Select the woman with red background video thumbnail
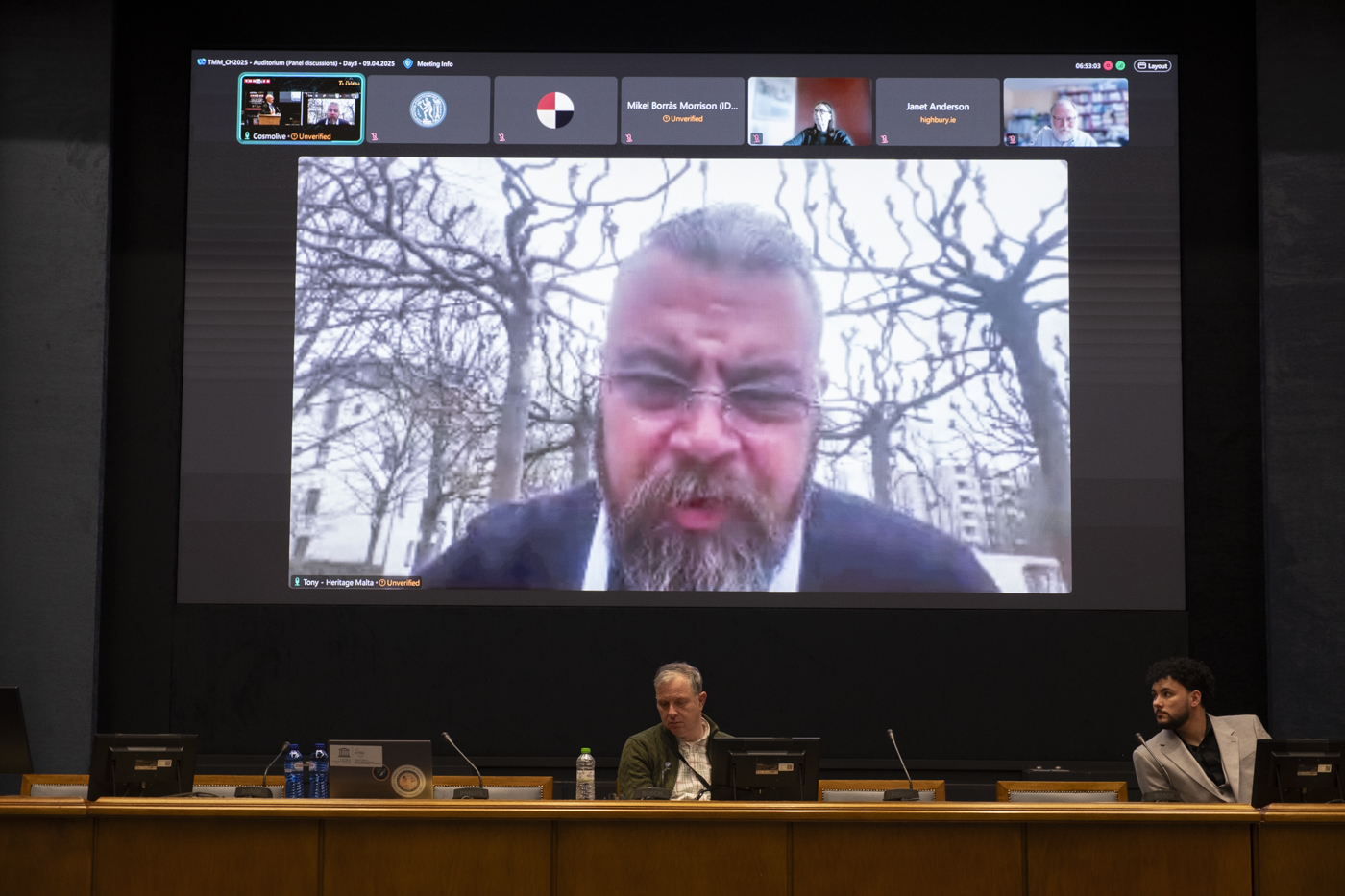This screenshot has width=1345, height=896. (810, 110)
